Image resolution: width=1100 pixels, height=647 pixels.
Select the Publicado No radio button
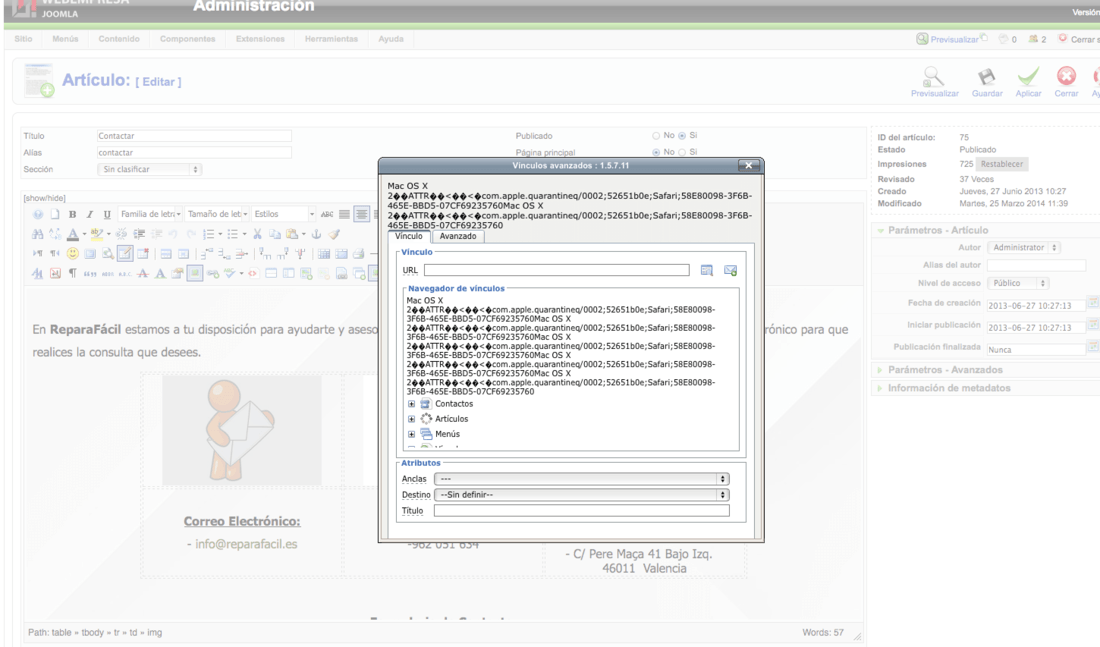pyautogui.click(x=656, y=135)
